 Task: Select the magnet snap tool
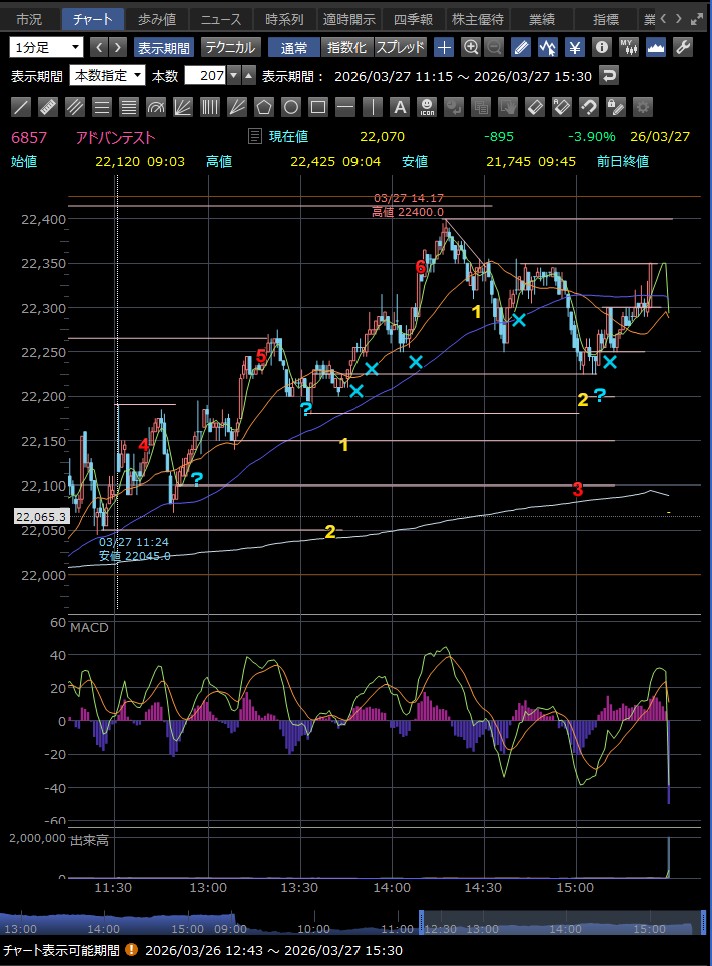589,107
